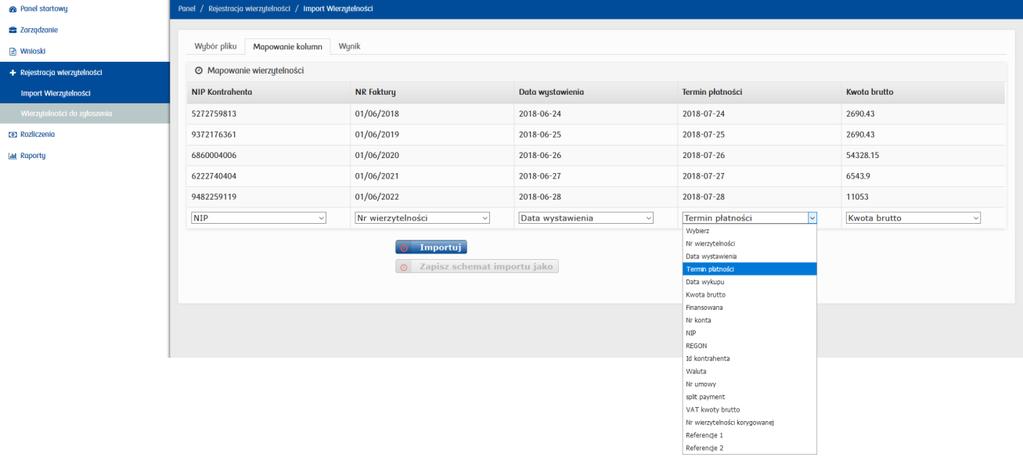The image size is (1023, 461).
Task: Open the Nr wierzytelności mapping dropdown
Action: [422, 218]
